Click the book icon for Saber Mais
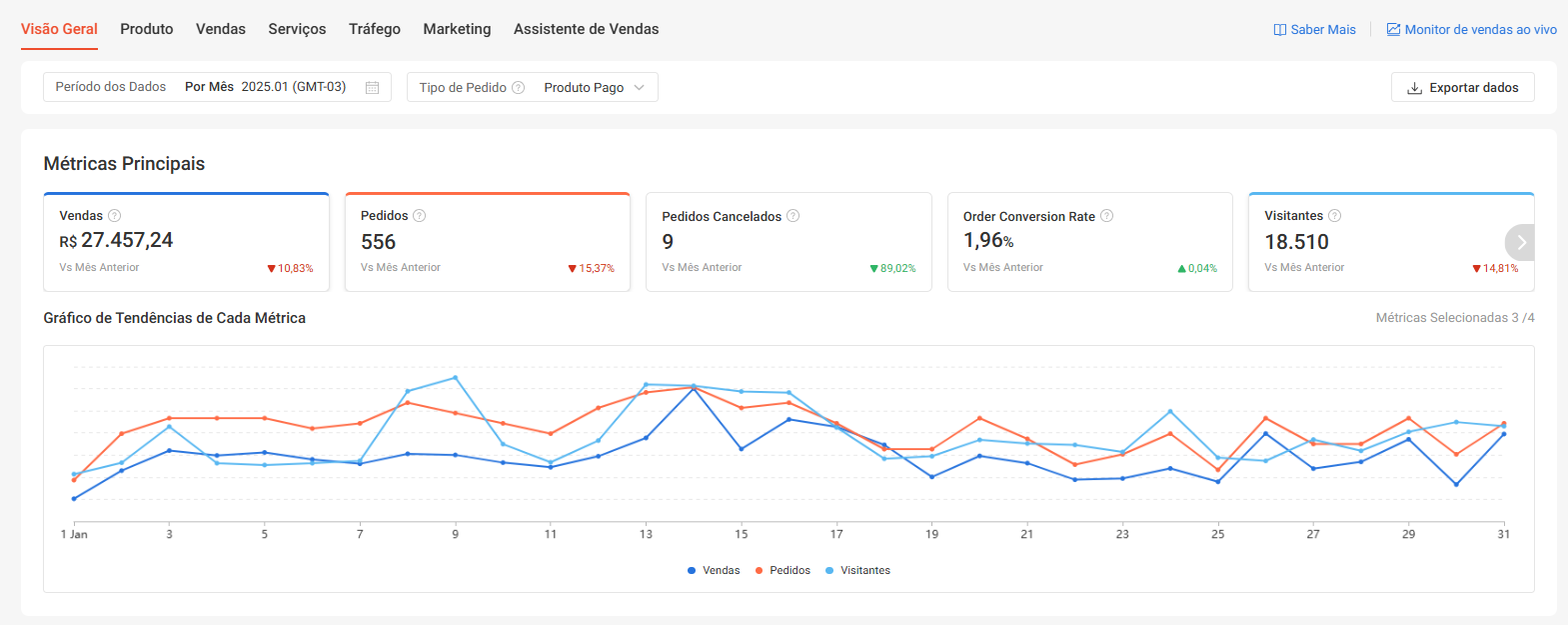1568x625 pixels. point(1280,30)
